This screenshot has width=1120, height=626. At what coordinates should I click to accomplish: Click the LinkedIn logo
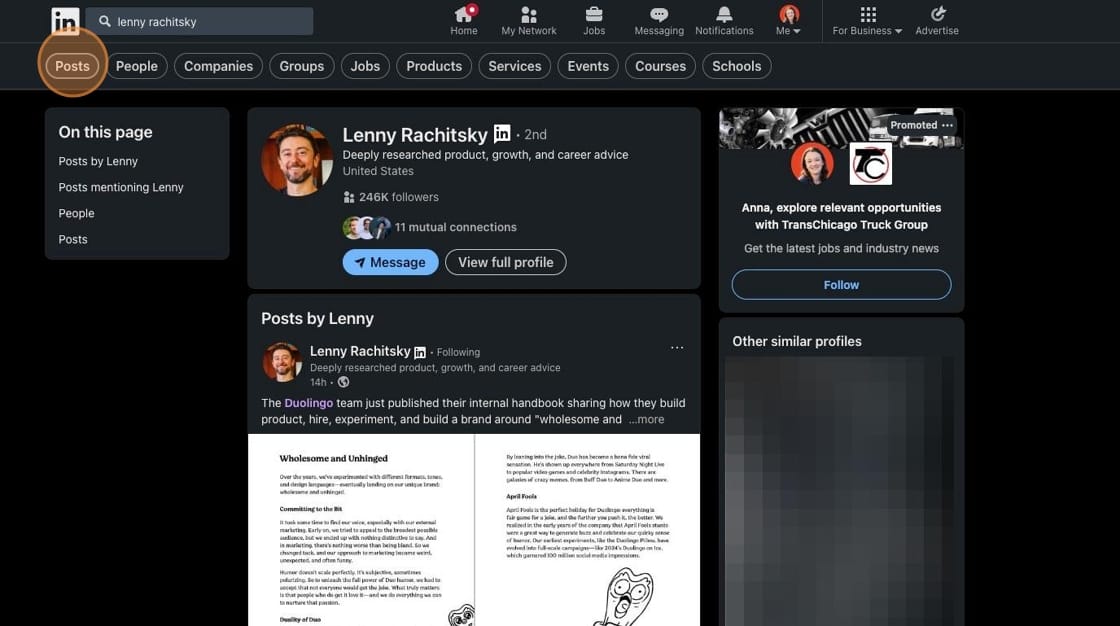(x=65, y=20)
